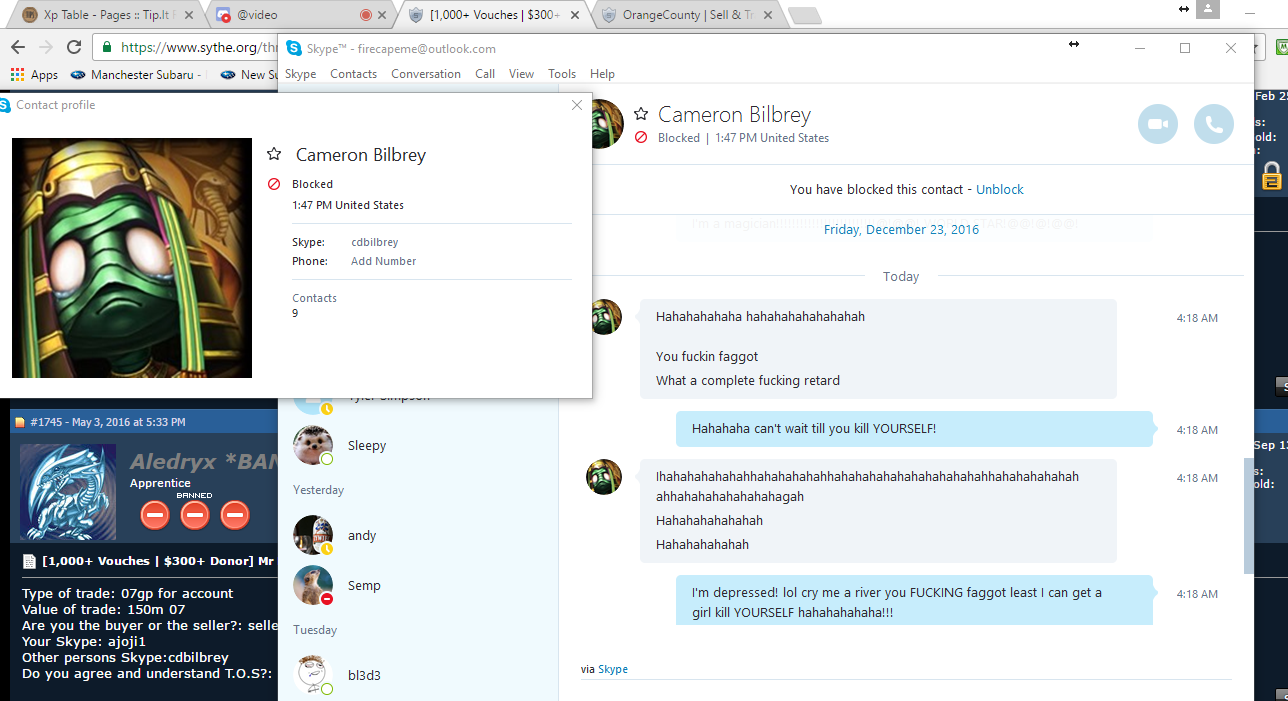The image size is (1288, 701).
Task: Click Cameron's avatar beside the lhahaha message
Action: click(x=604, y=477)
